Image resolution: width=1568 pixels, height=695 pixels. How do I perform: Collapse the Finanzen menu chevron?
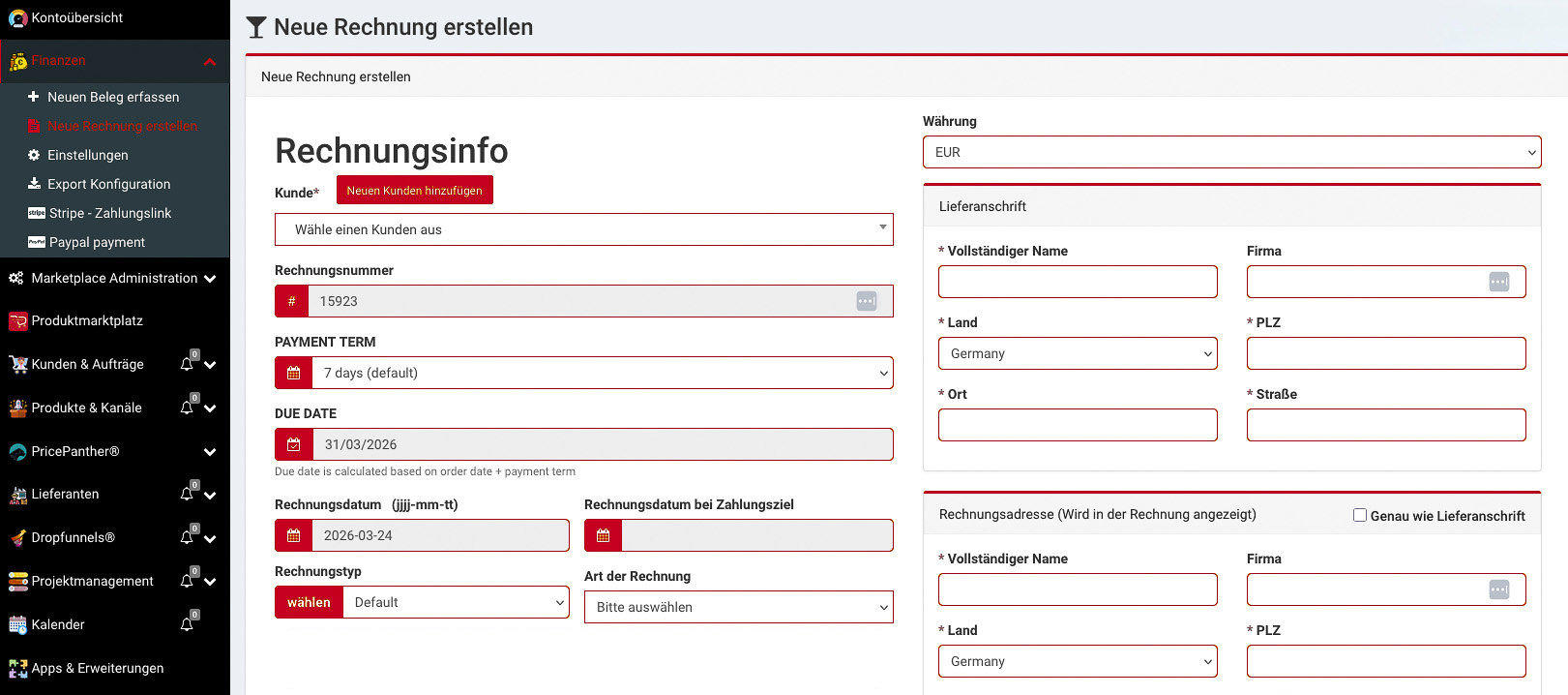tap(210, 62)
